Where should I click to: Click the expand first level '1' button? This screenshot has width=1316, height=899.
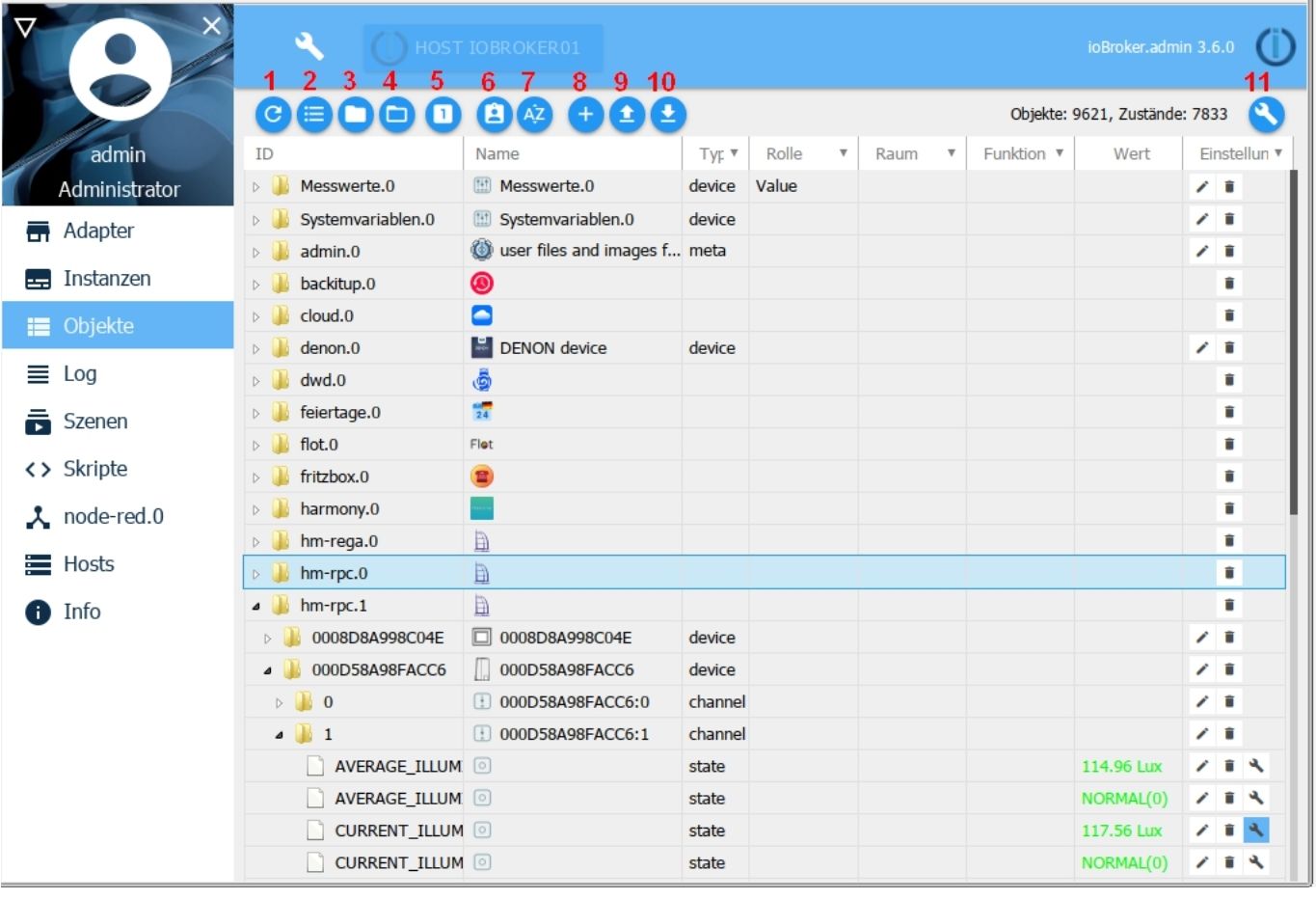(443, 115)
